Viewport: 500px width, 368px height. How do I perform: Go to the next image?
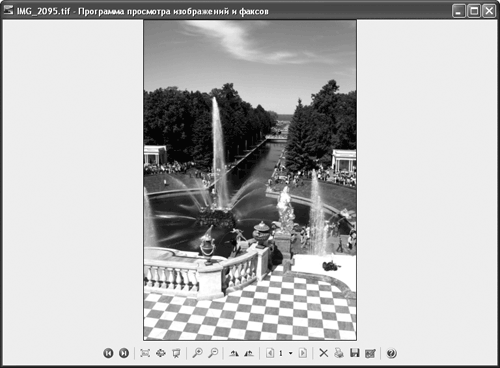click(x=124, y=353)
